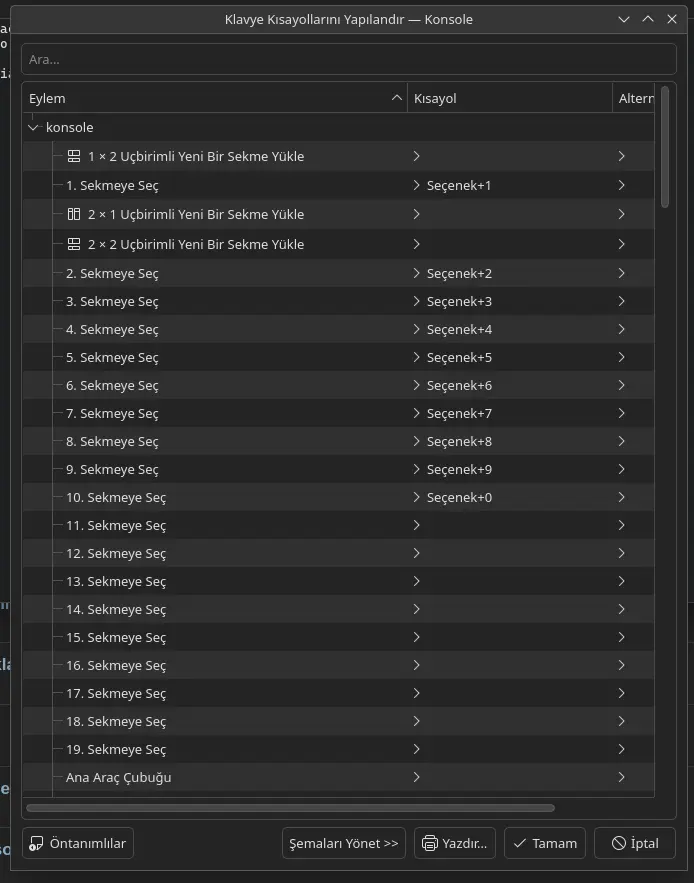Select the 3. Sekmeye Seç row
Screen dimensions: 694x883
pos(339,301)
